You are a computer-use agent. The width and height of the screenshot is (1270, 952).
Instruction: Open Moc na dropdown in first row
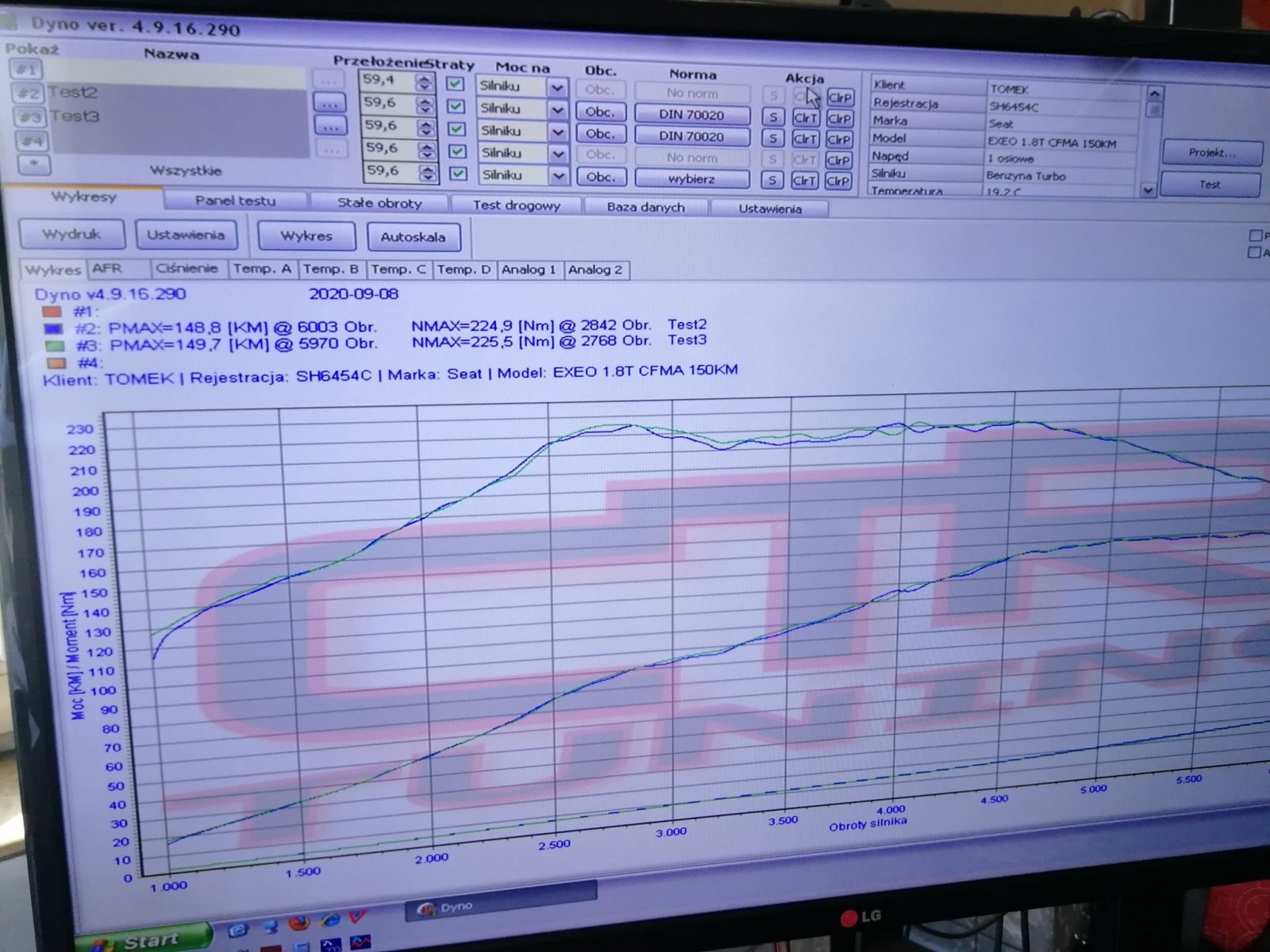pos(557,87)
